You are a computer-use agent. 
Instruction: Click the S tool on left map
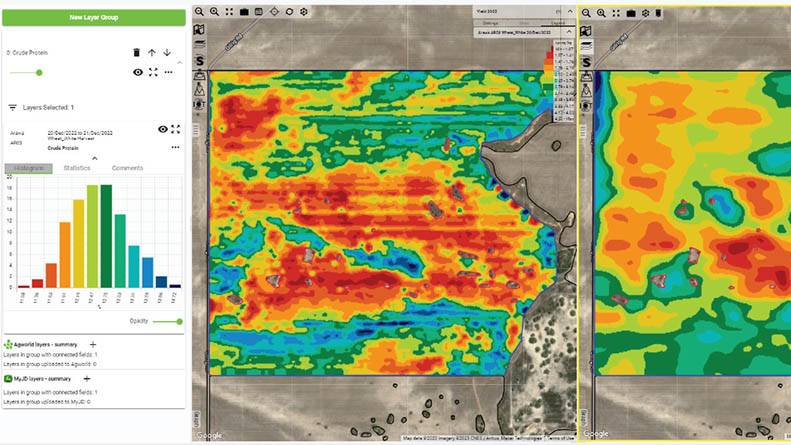200,62
